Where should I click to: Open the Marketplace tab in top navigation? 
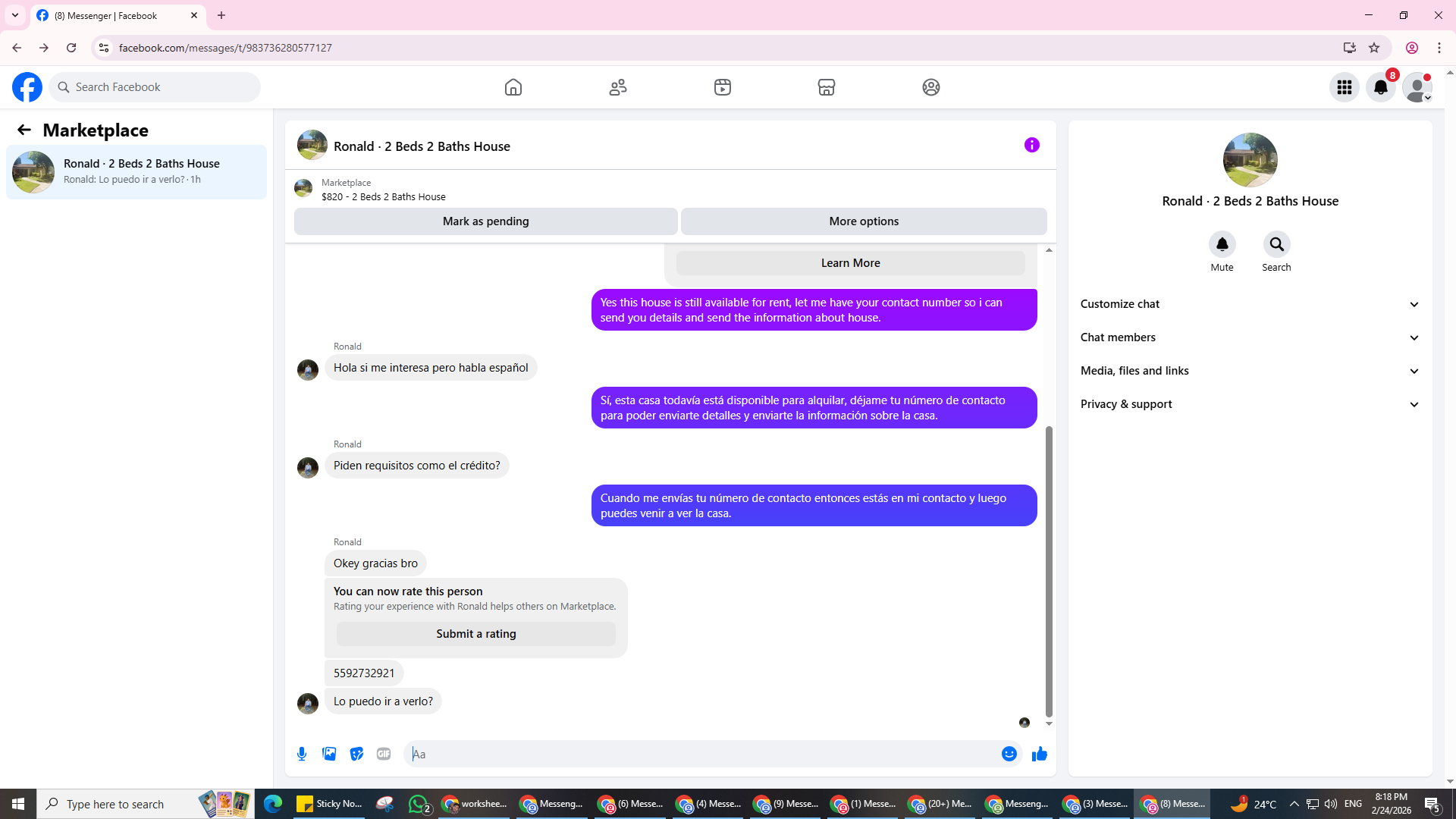[x=827, y=87]
